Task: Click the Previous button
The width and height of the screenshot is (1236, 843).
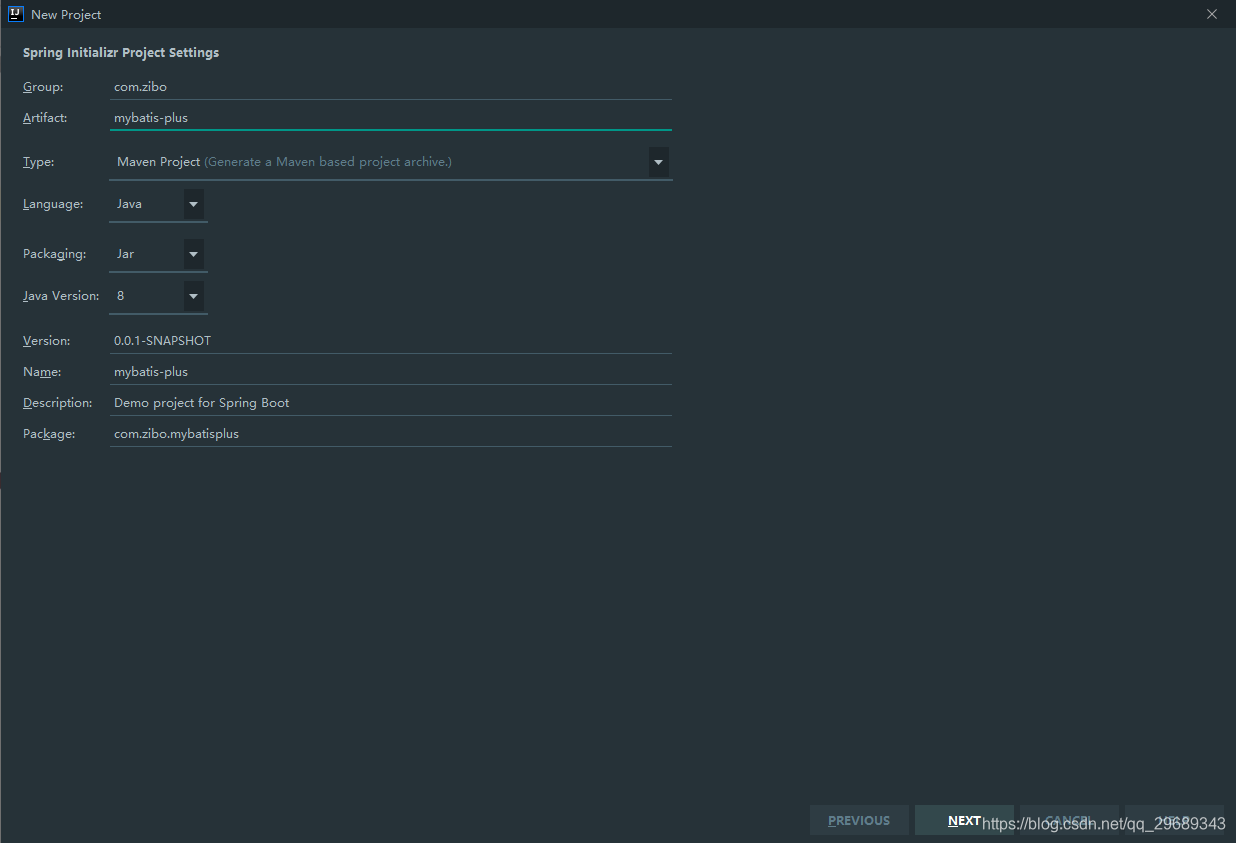Action: (859, 820)
